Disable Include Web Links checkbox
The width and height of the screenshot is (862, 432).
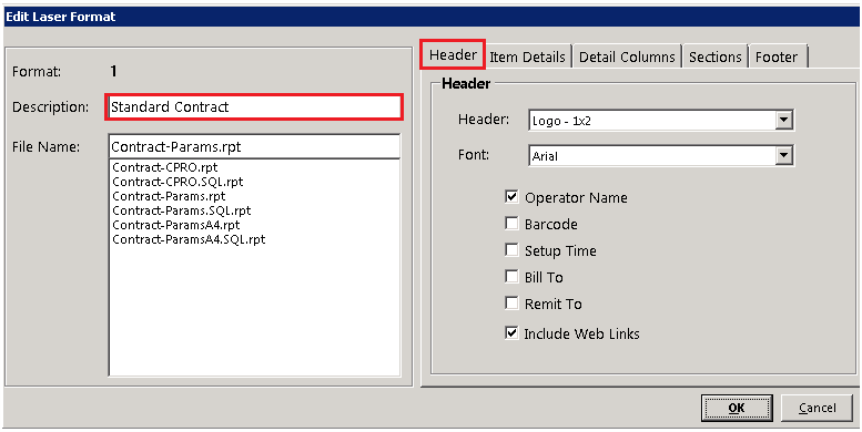pos(512,333)
